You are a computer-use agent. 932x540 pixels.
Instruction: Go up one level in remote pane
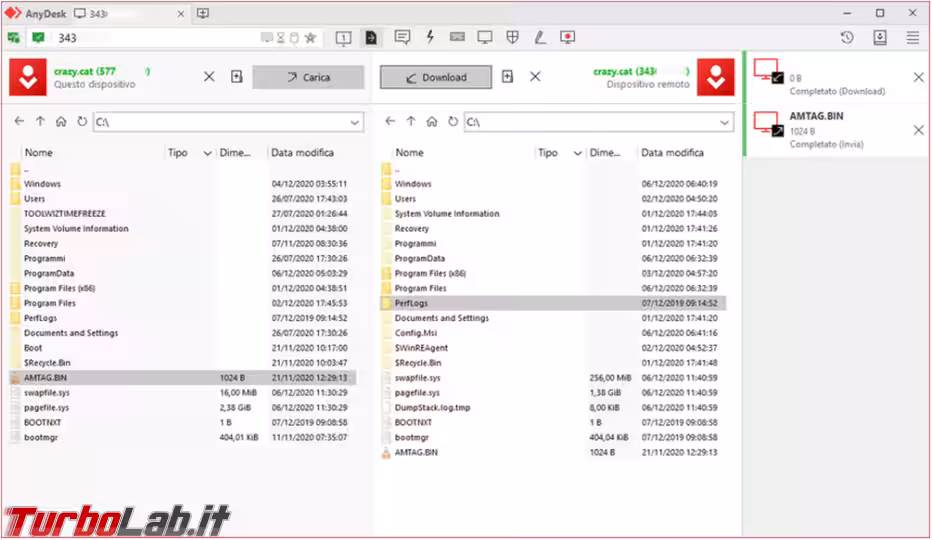pos(411,121)
